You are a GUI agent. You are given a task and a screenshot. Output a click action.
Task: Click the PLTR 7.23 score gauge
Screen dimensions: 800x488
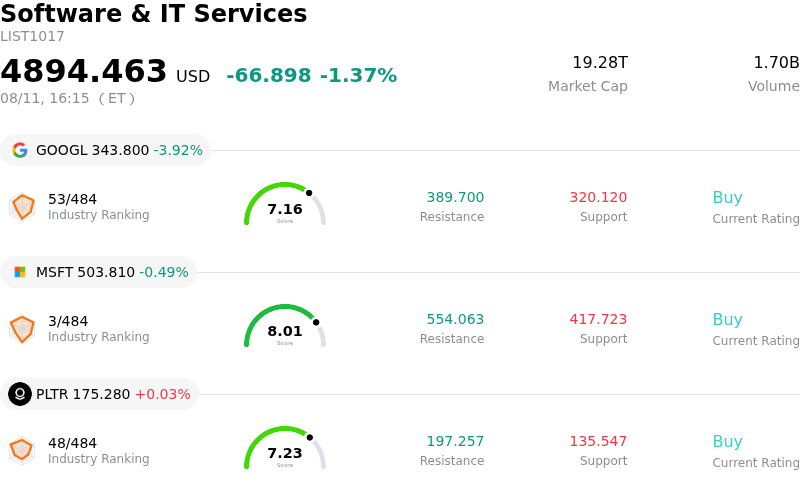[285, 448]
